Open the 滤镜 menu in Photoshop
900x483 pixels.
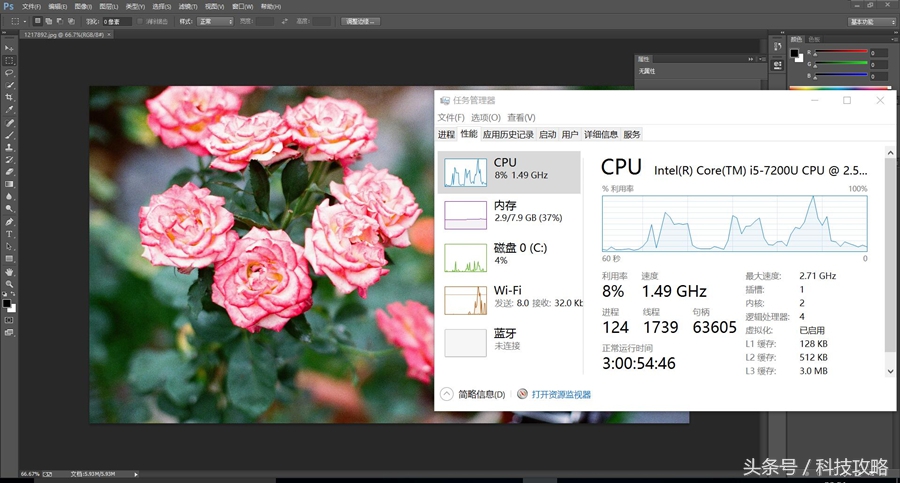pos(184,6)
